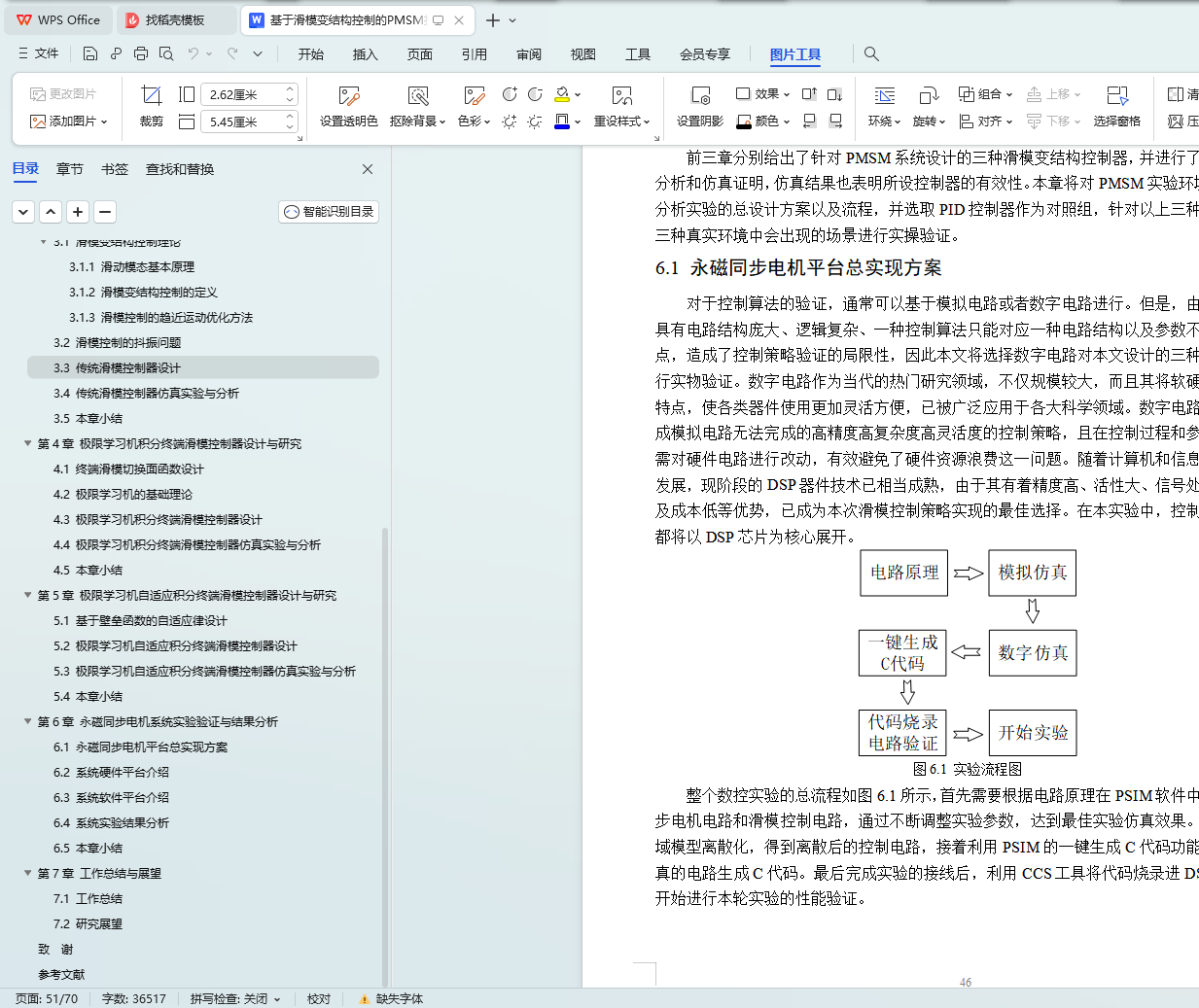Switch to the 书签 navigation tab
Image resolution: width=1199 pixels, height=1008 pixels.
(x=115, y=169)
